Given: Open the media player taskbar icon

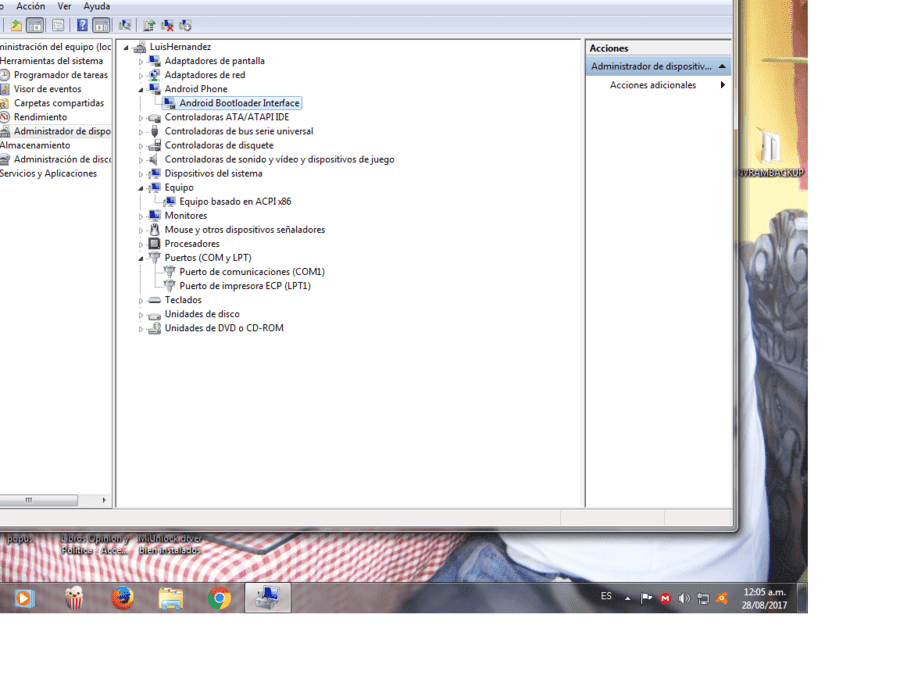Looking at the screenshot, I should (x=24, y=598).
